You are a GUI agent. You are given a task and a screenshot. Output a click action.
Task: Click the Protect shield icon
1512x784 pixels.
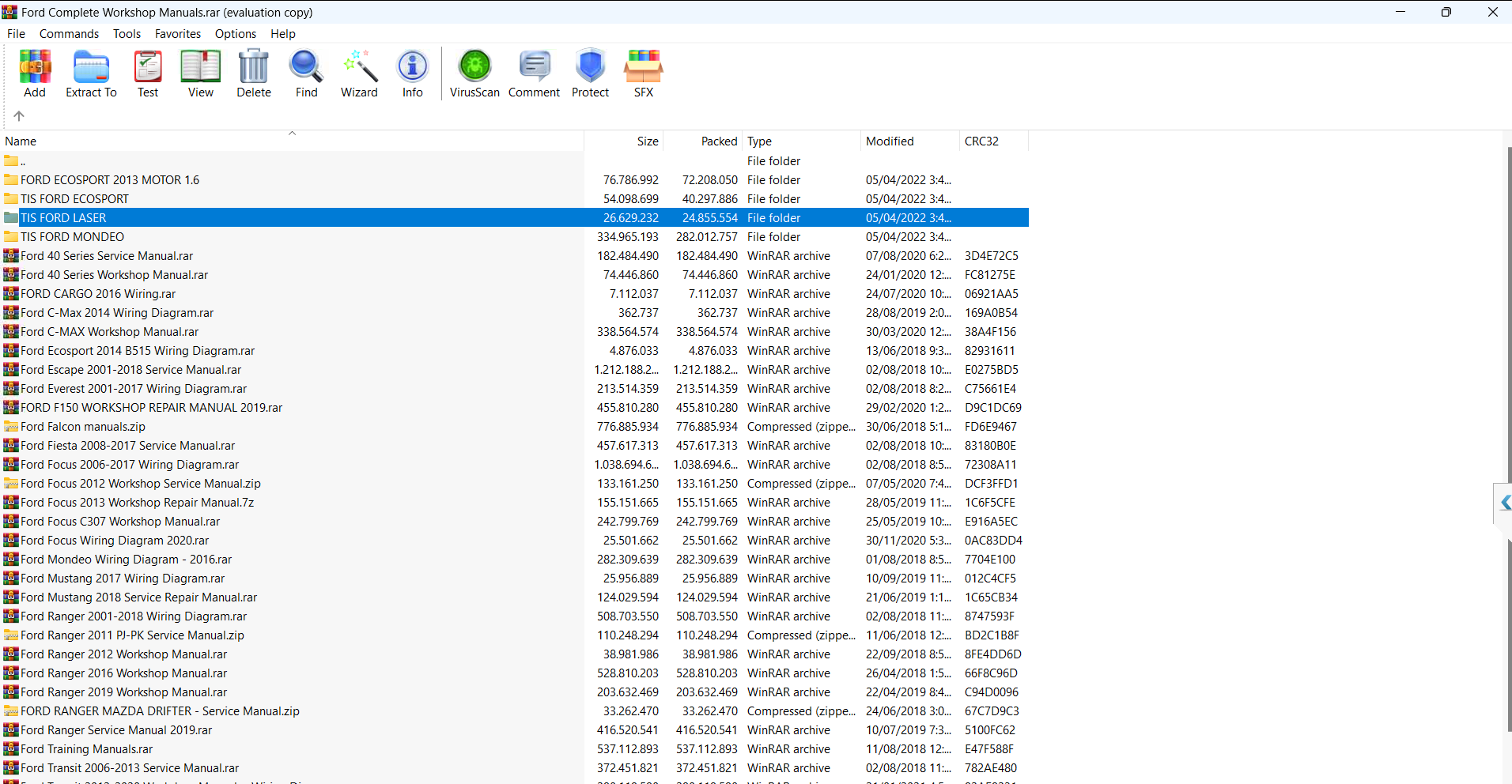click(x=590, y=73)
